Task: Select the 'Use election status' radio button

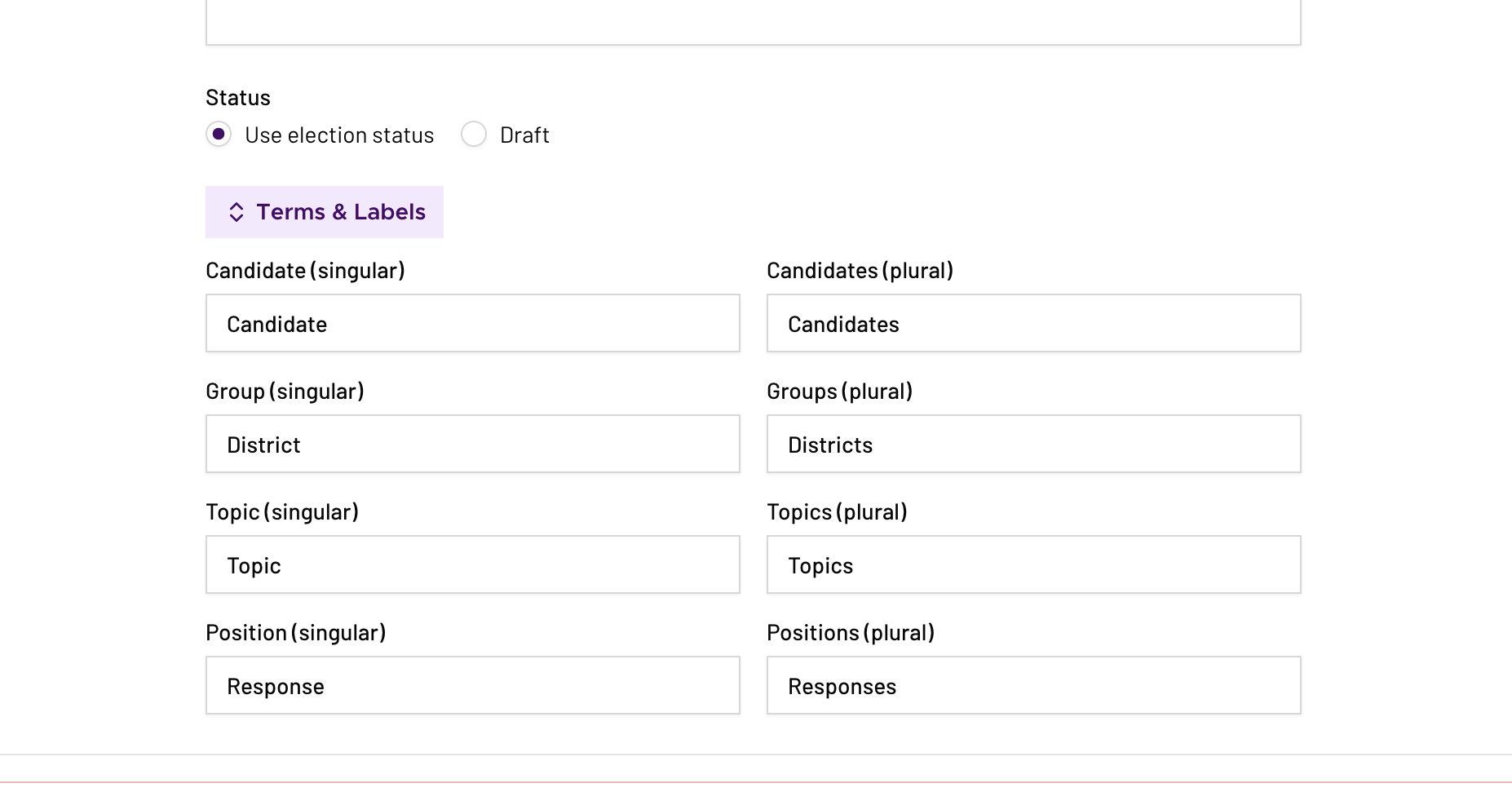Action: pos(219,135)
